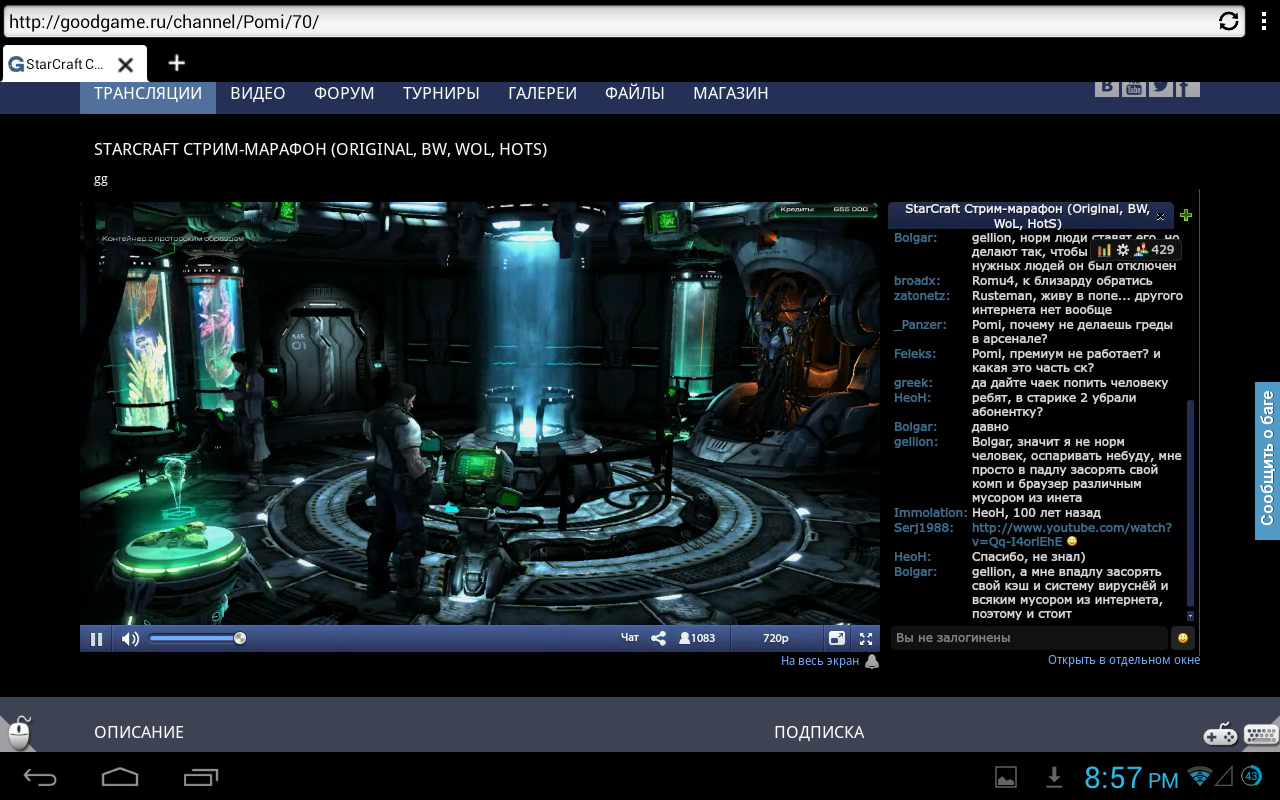Click the mouse mode icon

[19, 732]
